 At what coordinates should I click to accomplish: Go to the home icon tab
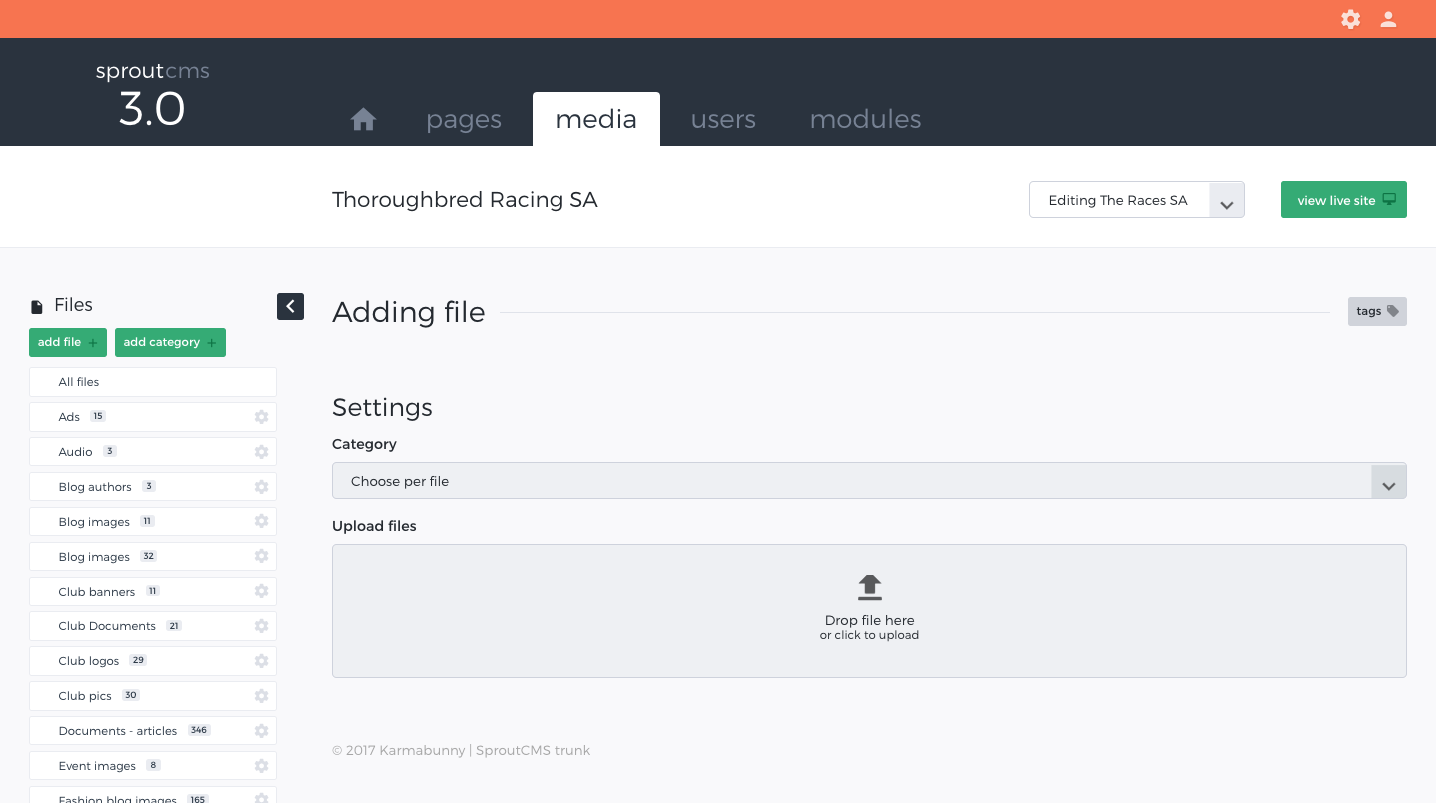pos(363,119)
